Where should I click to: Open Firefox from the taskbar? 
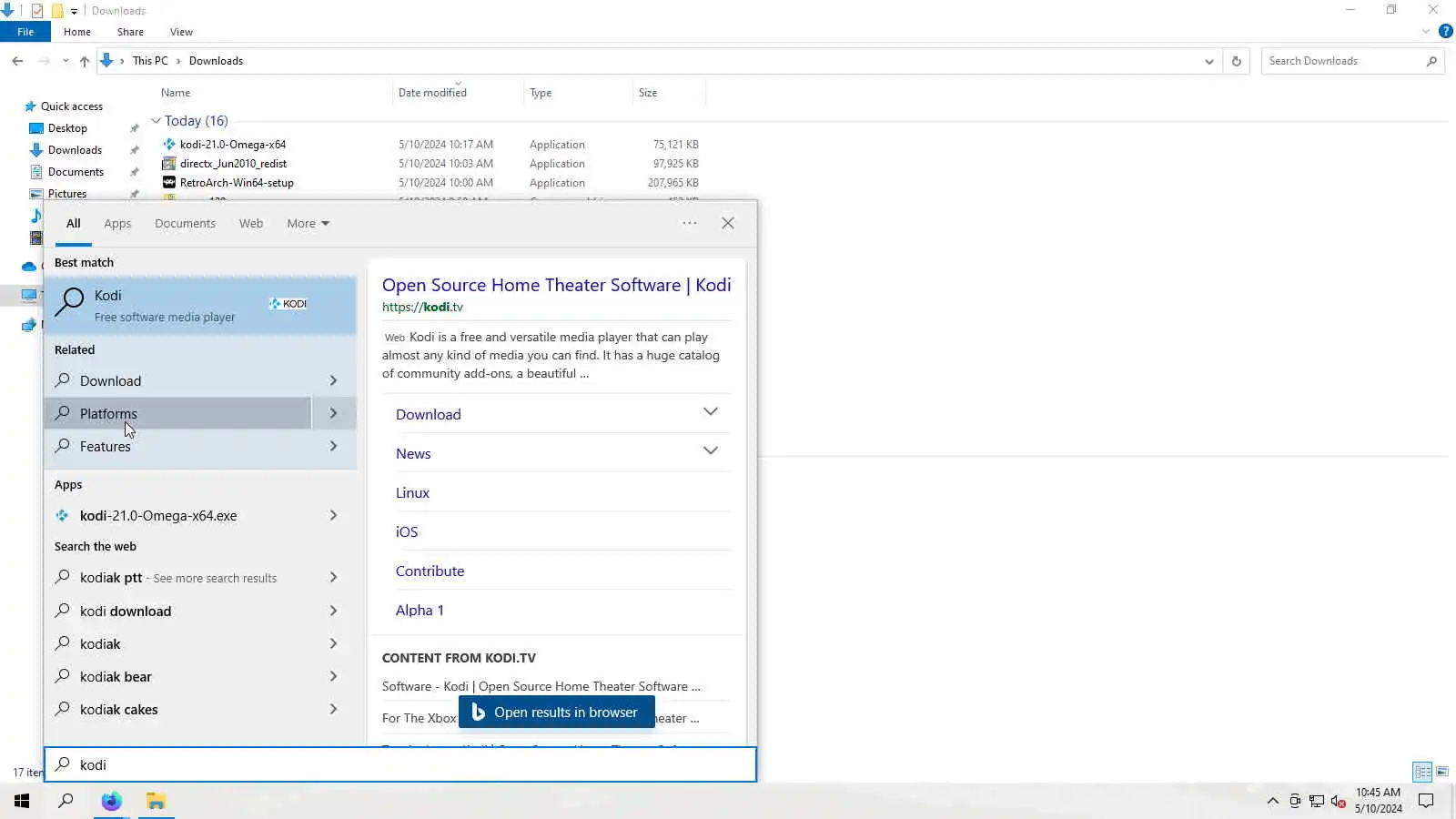coord(111,801)
